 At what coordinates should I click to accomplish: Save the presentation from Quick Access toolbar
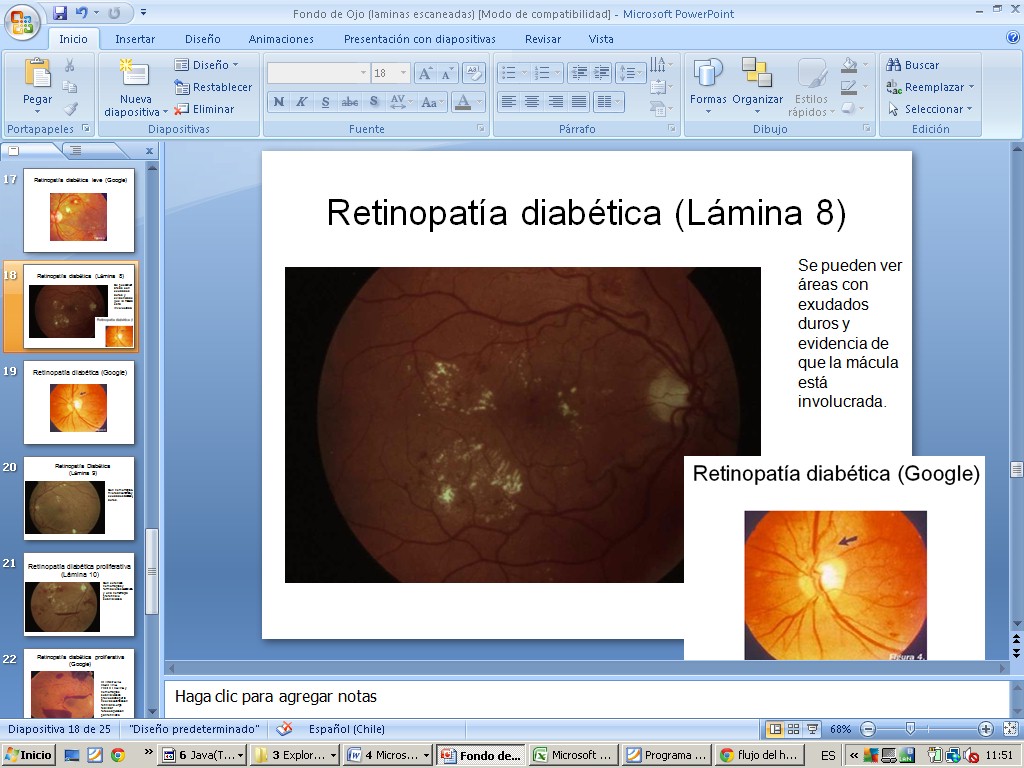coord(60,13)
